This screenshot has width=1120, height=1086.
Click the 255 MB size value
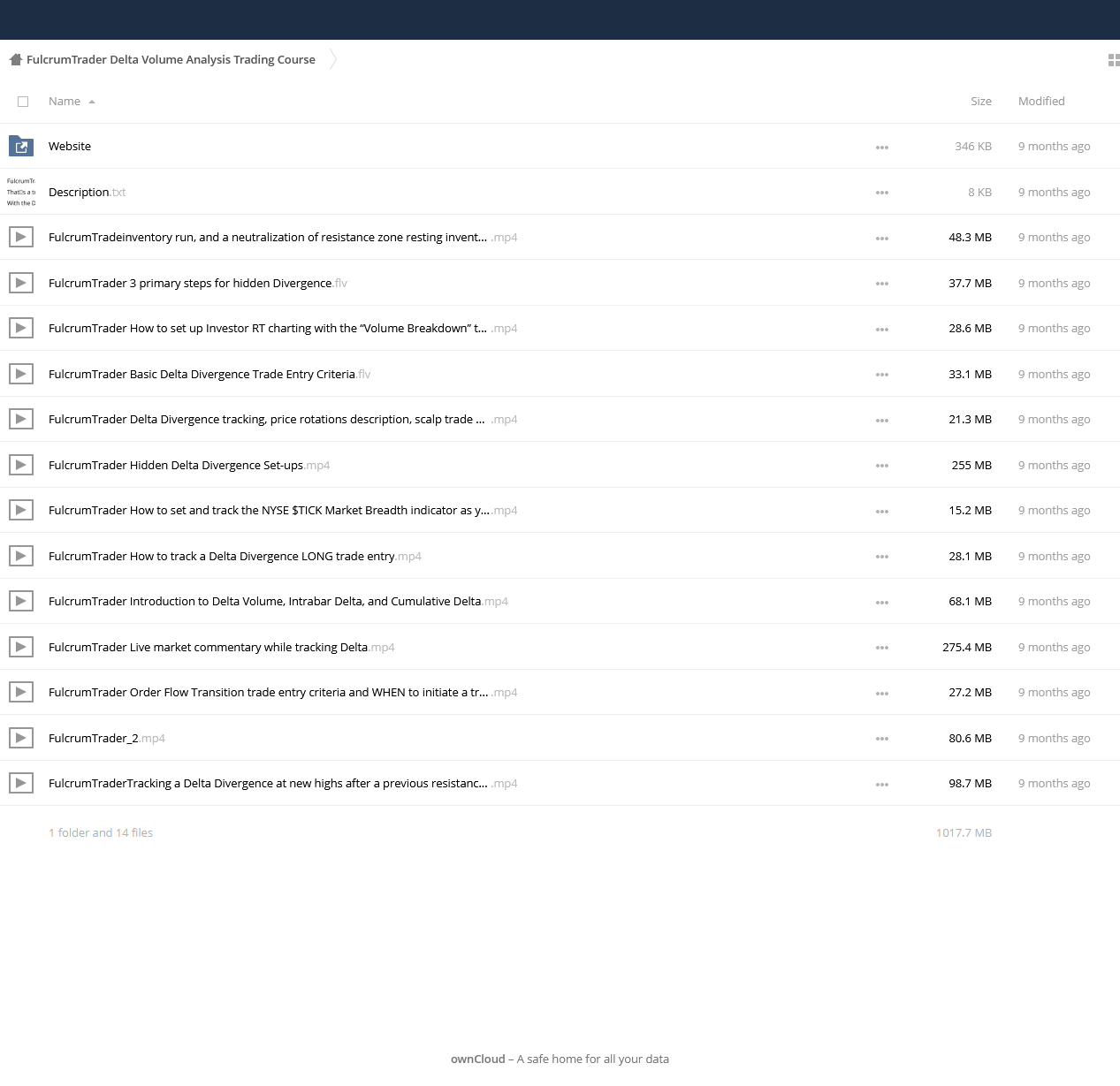click(x=971, y=466)
